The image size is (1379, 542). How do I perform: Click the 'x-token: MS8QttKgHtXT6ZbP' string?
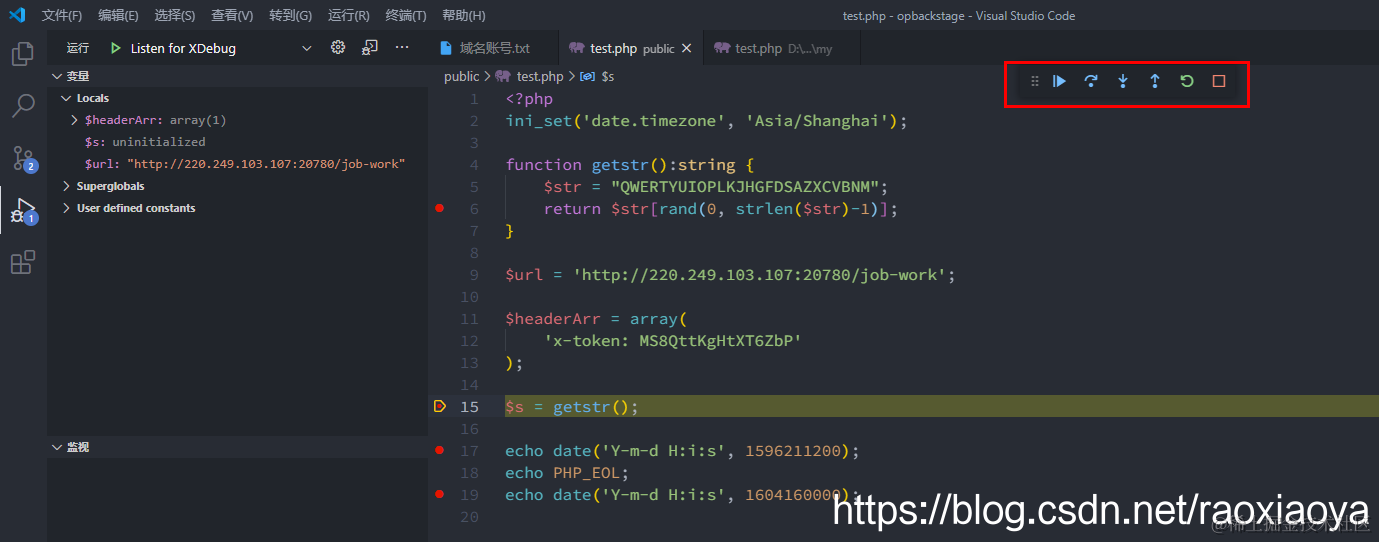(x=673, y=340)
